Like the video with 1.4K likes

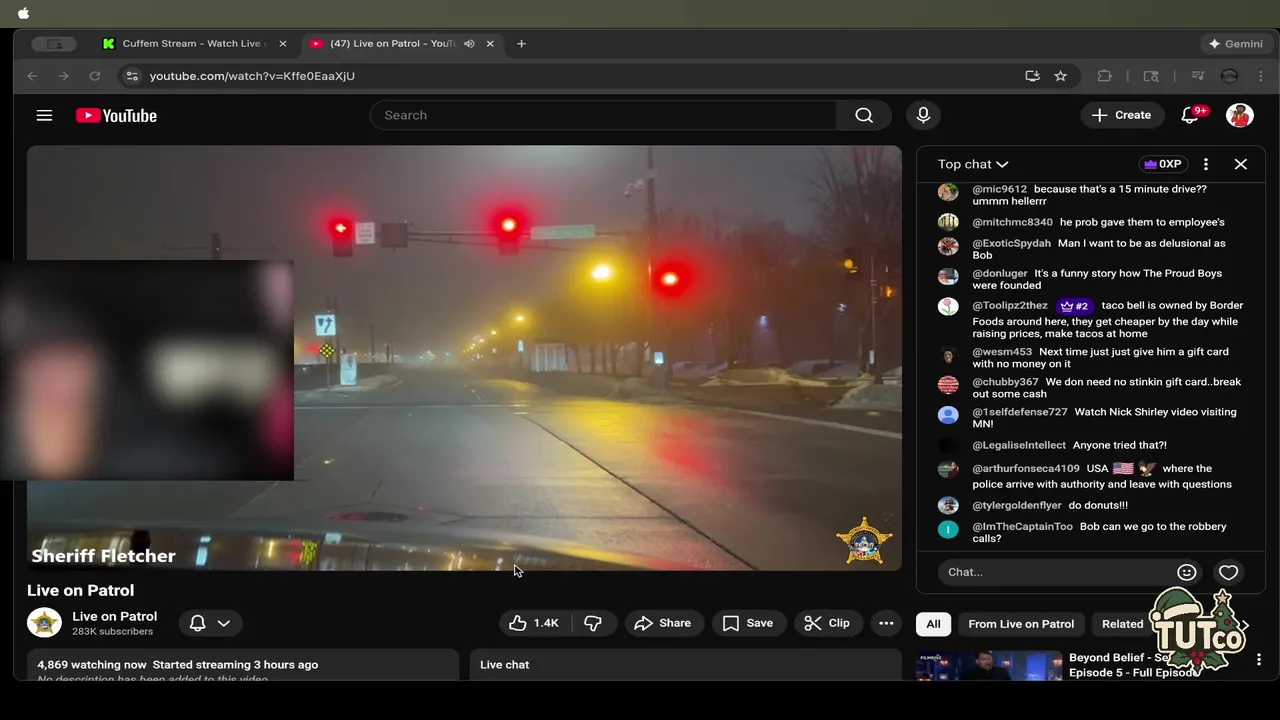click(x=535, y=623)
